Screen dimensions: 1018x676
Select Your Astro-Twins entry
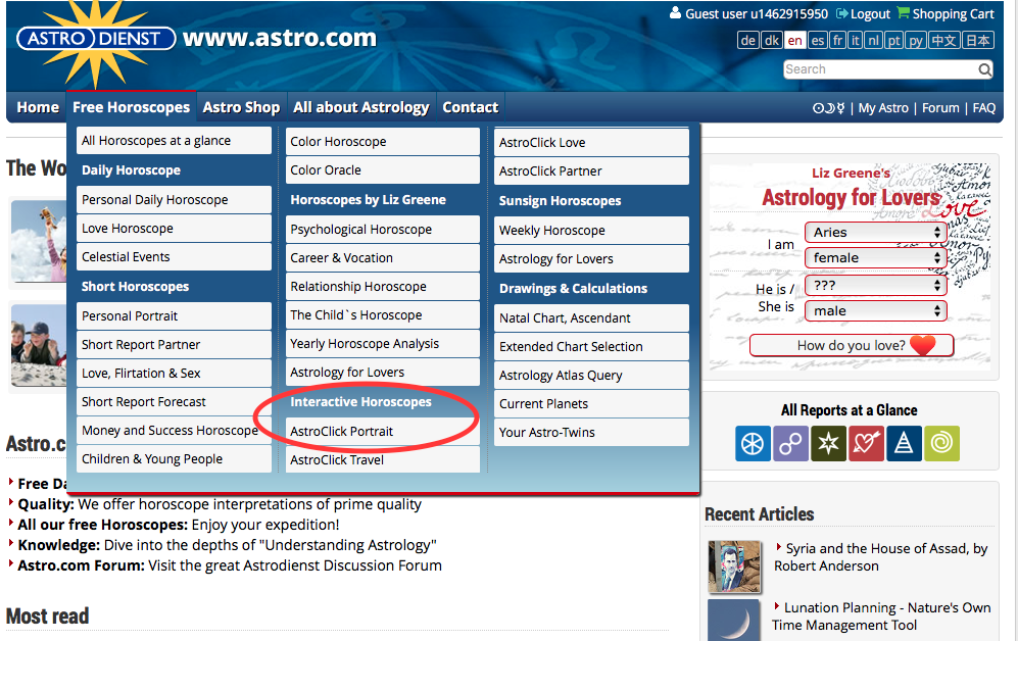tap(591, 432)
